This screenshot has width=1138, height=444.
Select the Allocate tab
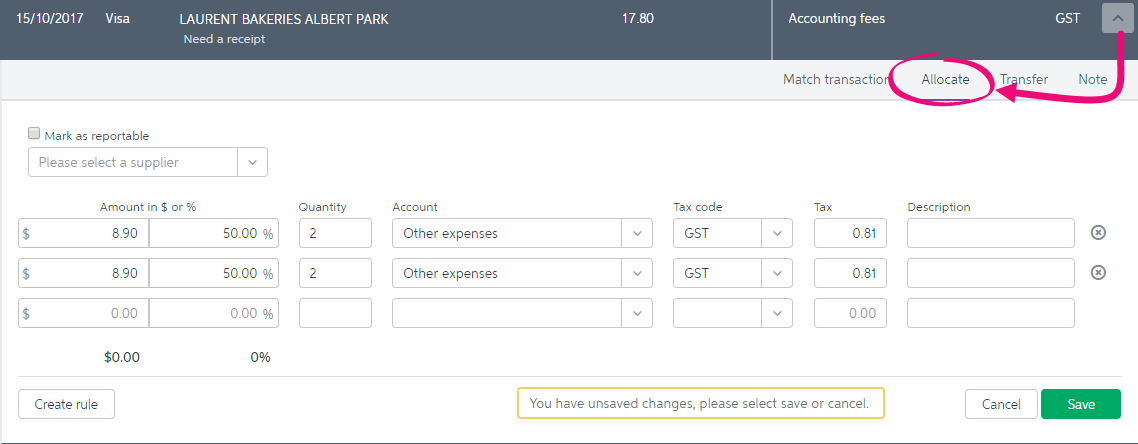coord(945,80)
